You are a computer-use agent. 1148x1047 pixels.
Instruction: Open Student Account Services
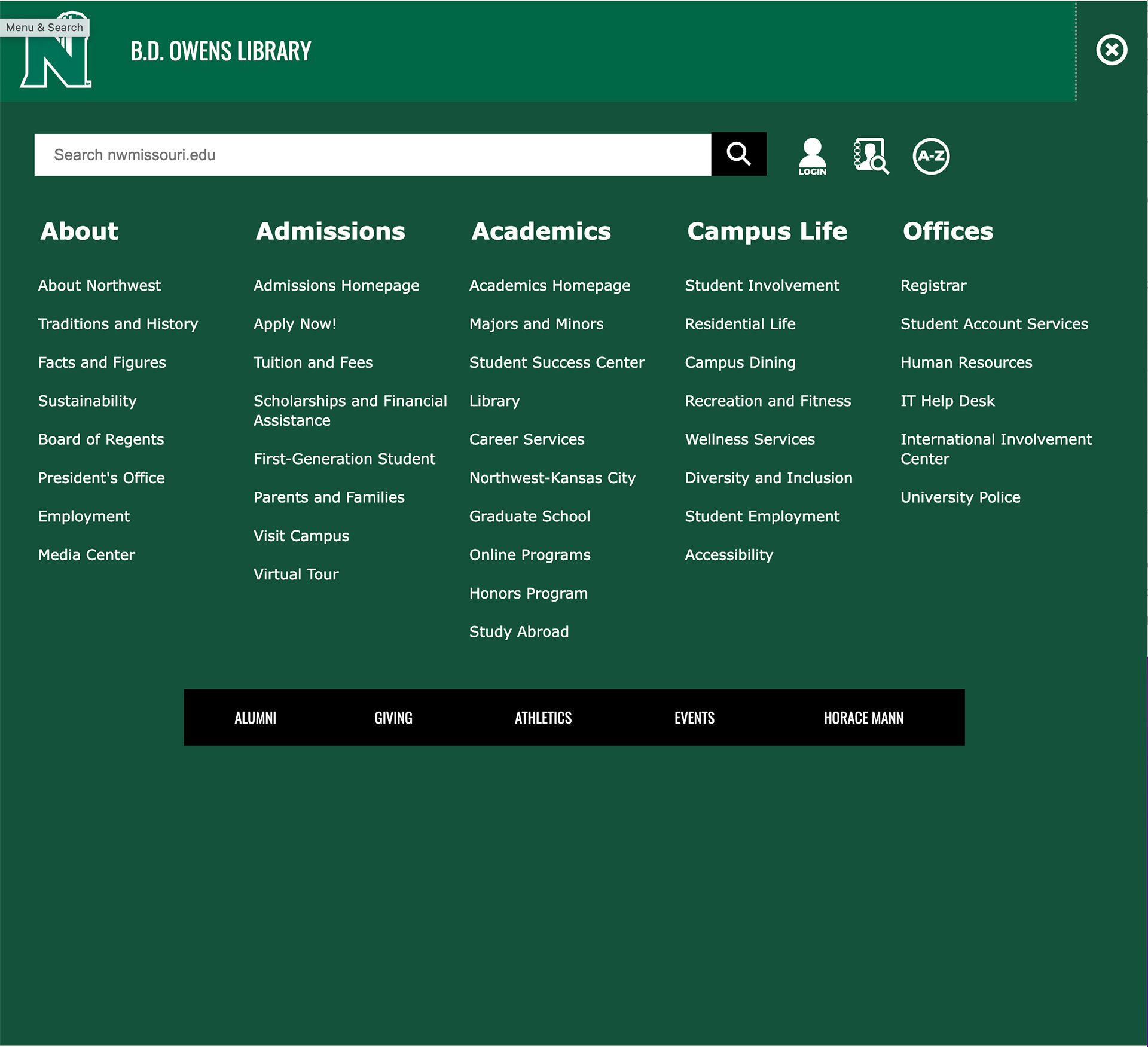click(994, 324)
